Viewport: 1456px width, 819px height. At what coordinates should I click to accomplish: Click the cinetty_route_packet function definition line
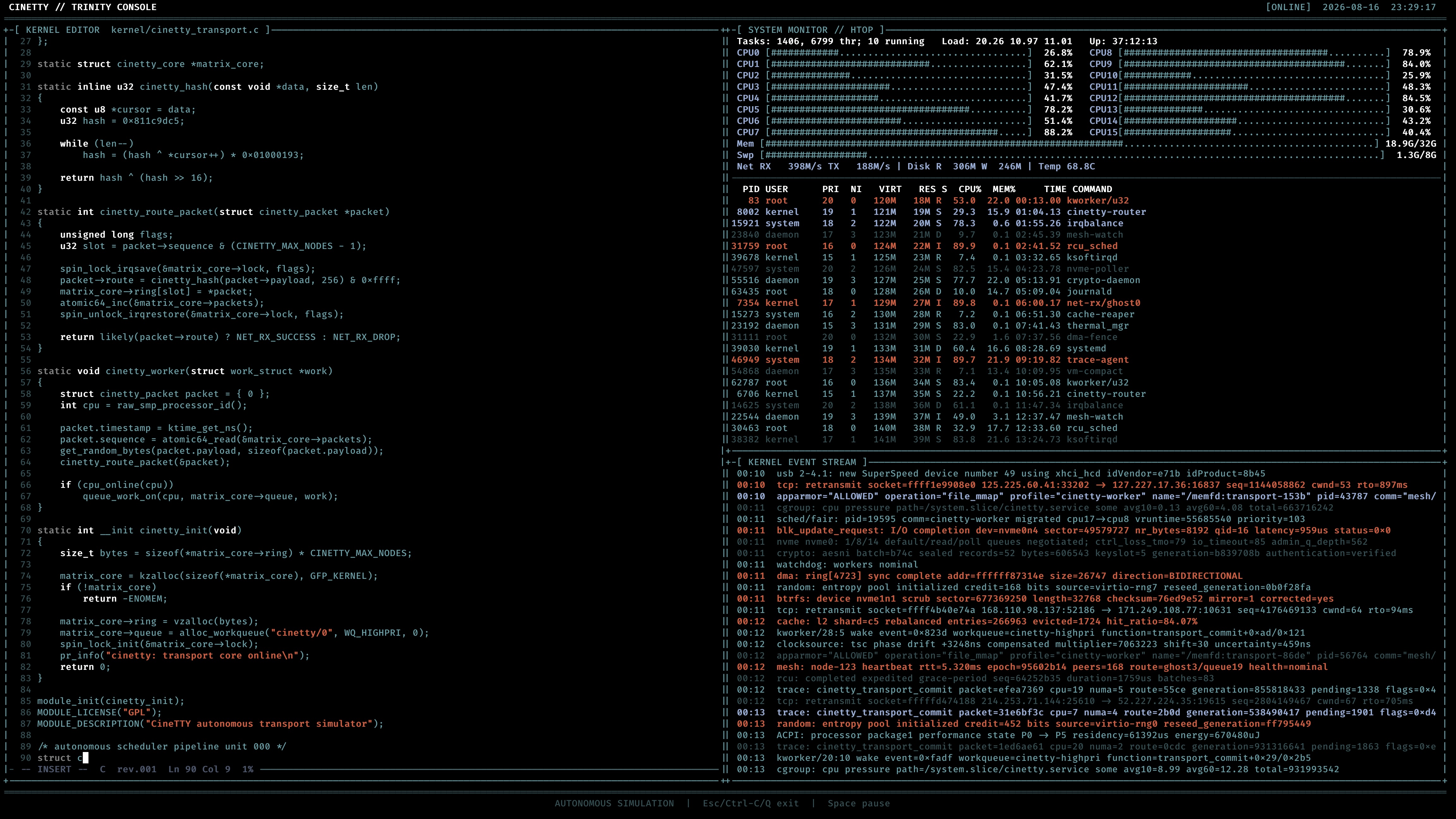[214, 212]
